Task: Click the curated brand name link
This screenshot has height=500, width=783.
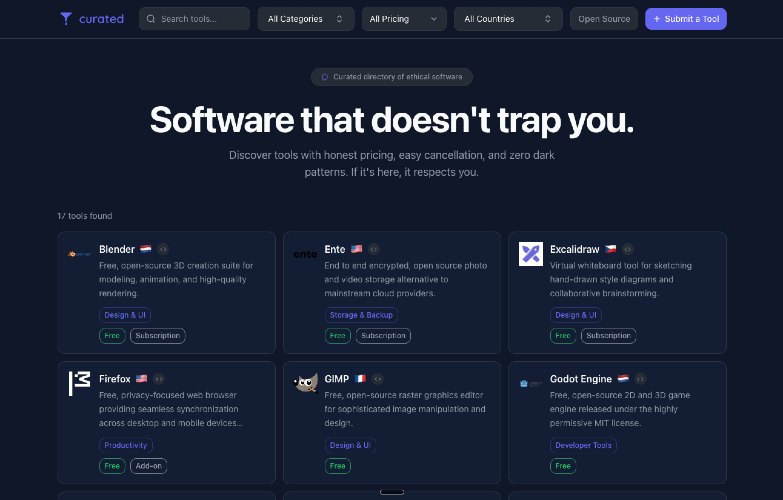Action: point(101,19)
